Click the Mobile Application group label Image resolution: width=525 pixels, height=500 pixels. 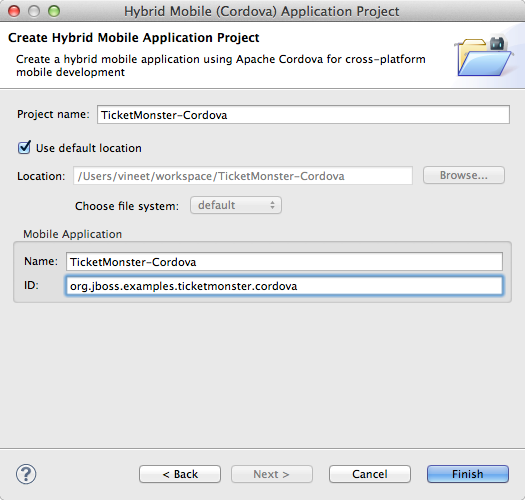coord(72,234)
